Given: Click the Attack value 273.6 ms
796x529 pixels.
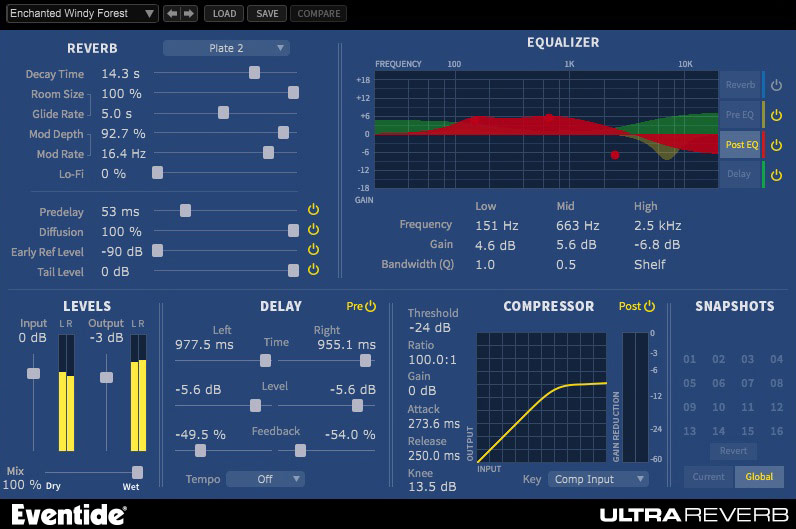Looking at the screenshot, I should coord(434,423).
